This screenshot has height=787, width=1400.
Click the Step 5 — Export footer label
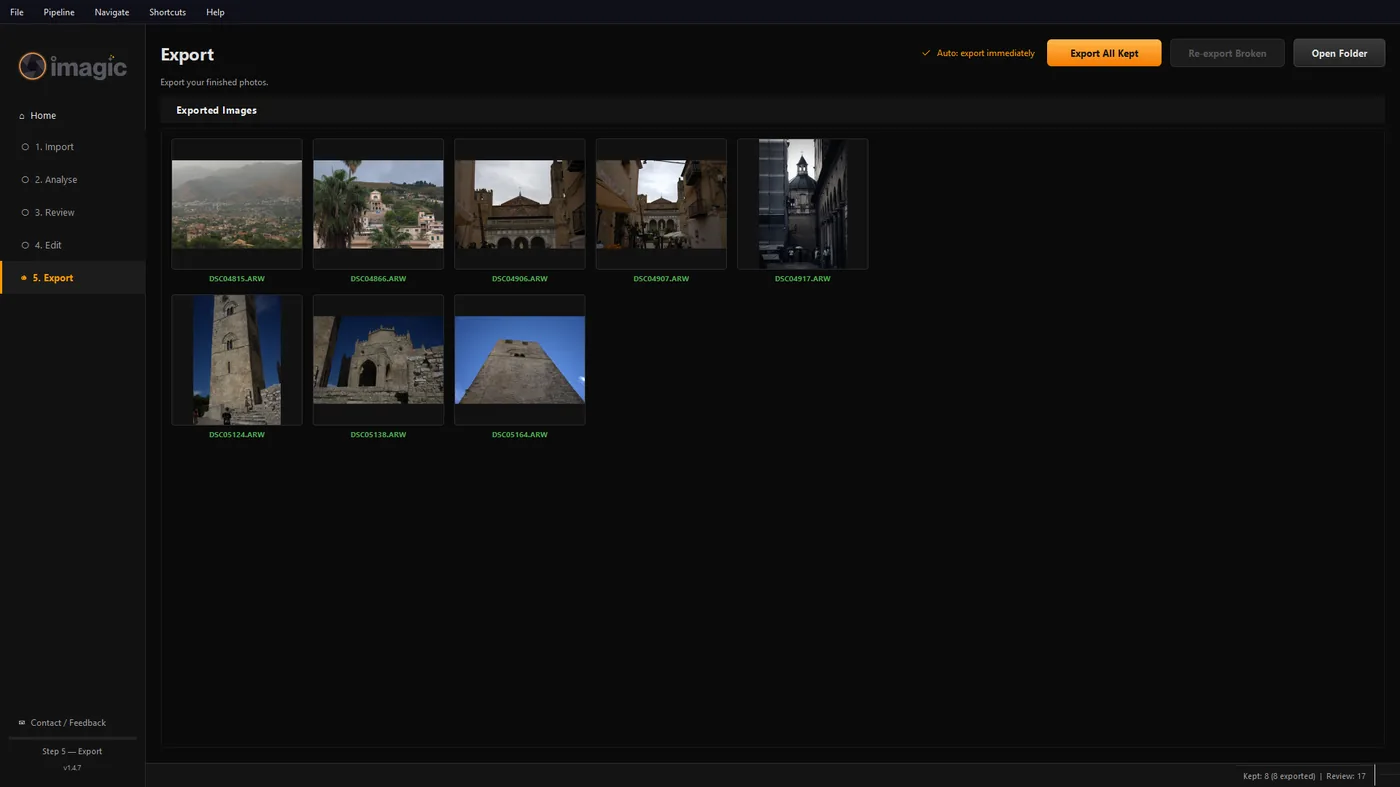tap(72, 751)
